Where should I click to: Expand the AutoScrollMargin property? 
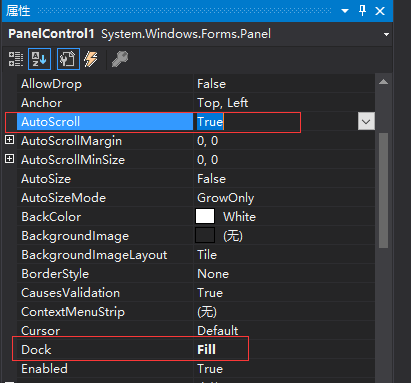click(x=10, y=140)
